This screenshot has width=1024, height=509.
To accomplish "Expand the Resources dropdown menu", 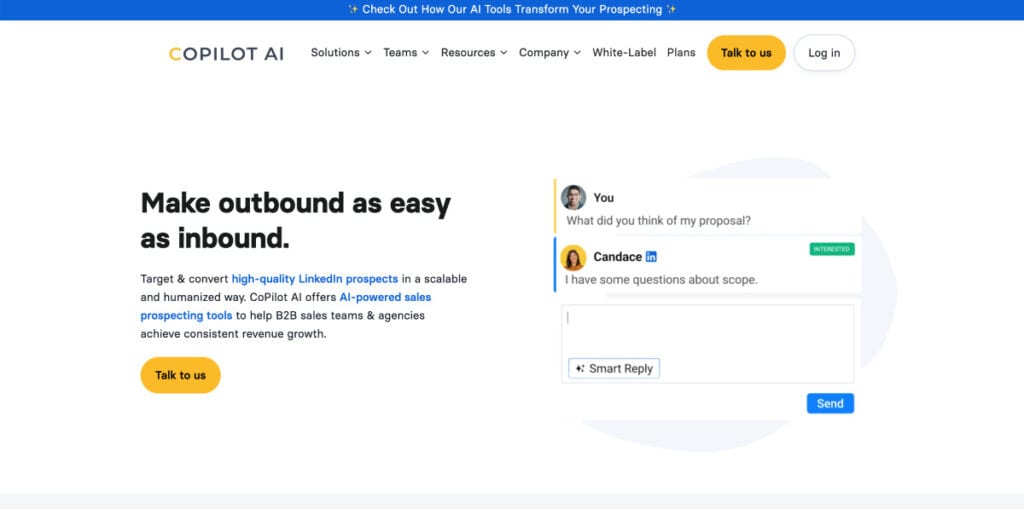I will pos(474,52).
